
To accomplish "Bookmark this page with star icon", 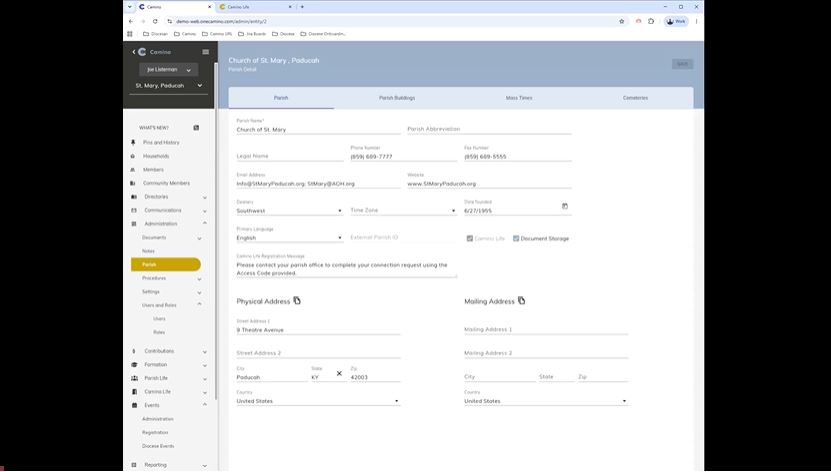I will click(622, 21).
